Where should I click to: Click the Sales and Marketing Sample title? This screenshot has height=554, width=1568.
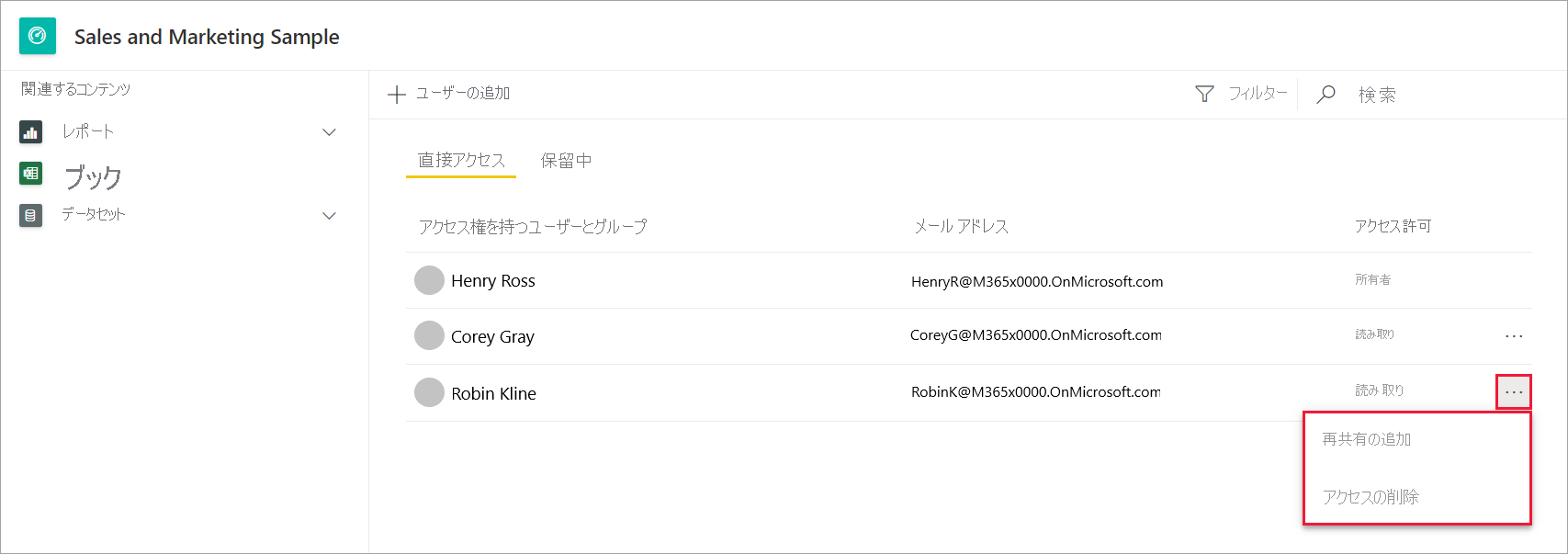[x=207, y=37]
